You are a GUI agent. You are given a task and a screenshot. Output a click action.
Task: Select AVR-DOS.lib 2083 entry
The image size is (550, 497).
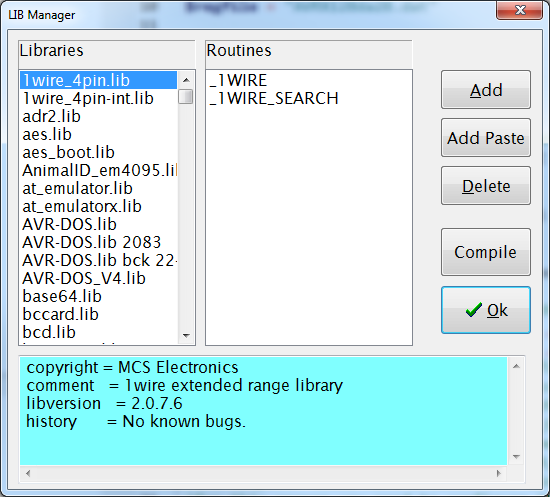pos(99,242)
